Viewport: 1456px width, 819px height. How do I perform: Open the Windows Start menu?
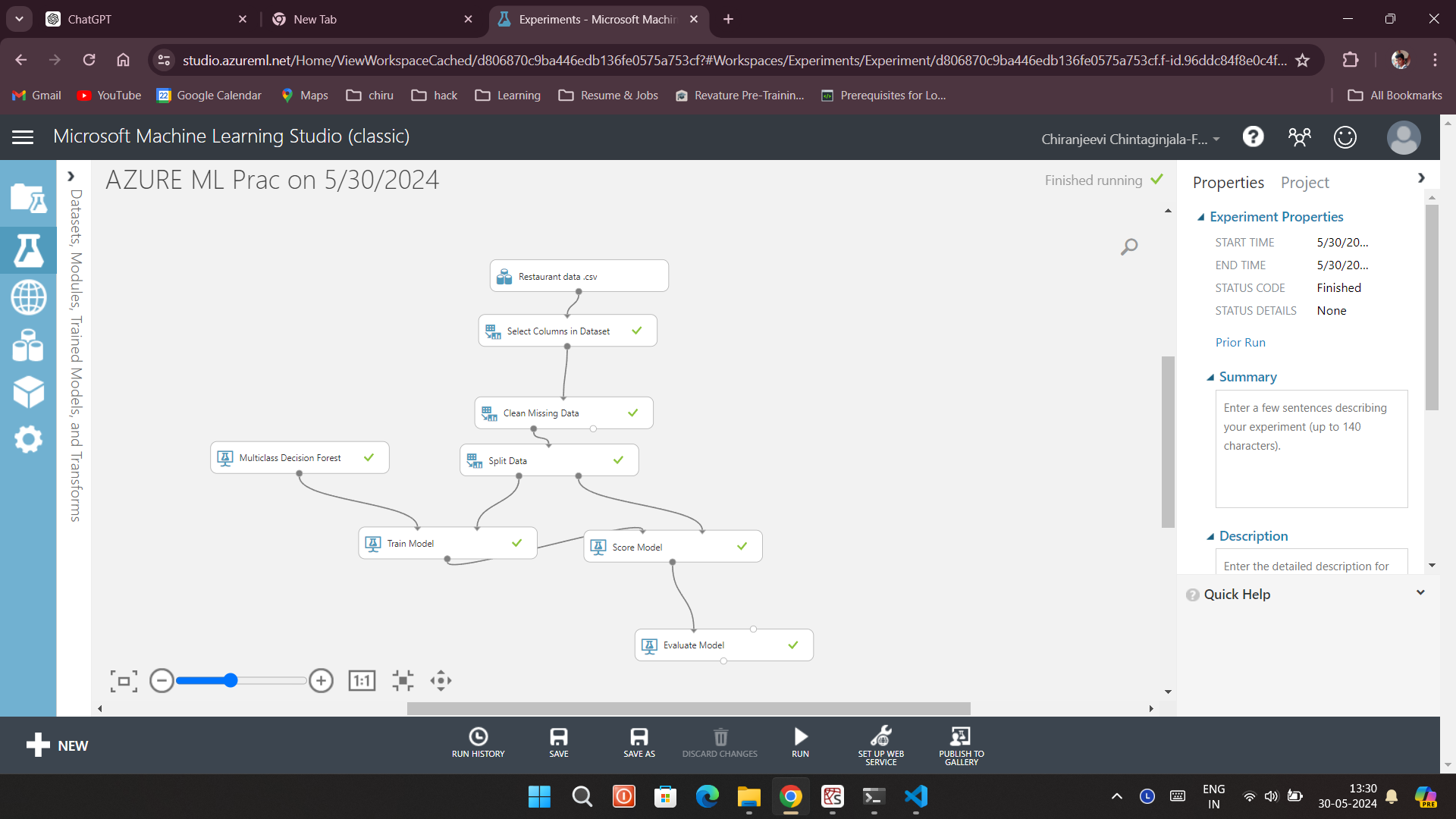tap(539, 796)
